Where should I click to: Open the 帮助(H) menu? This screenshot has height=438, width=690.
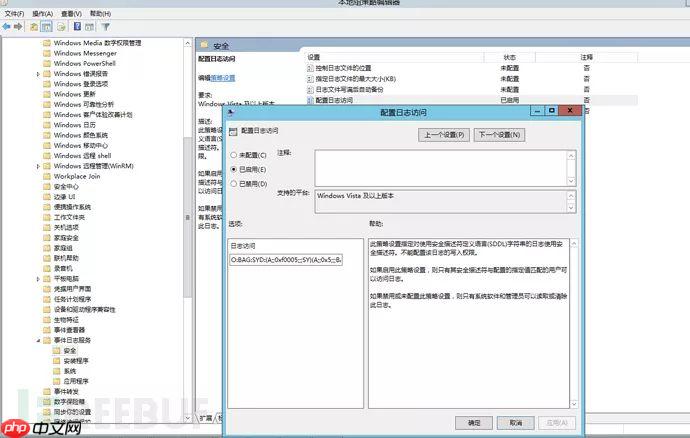100,14
